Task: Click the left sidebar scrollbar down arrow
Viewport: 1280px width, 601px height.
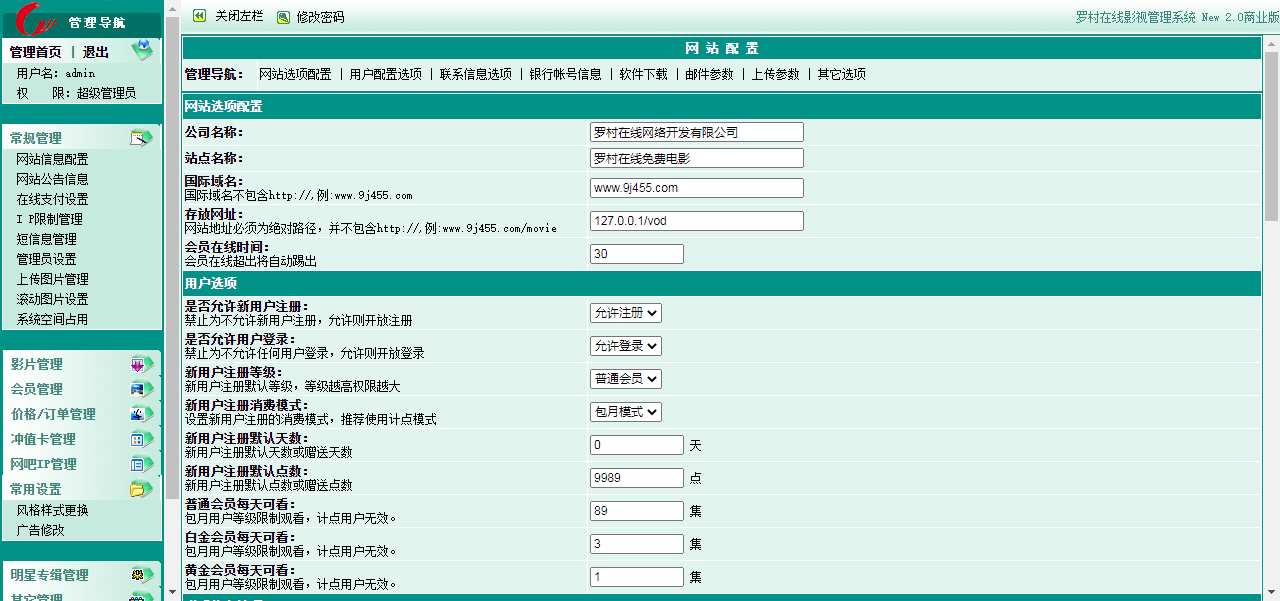Action: pyautogui.click(x=172, y=593)
